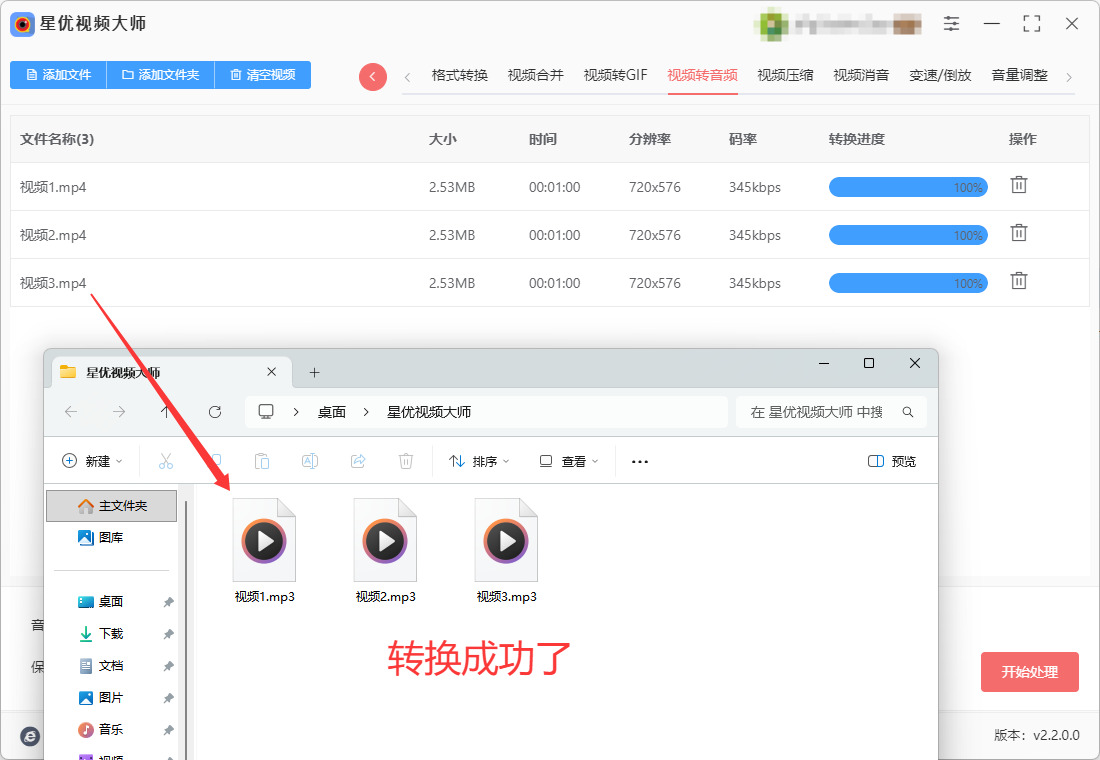Image resolution: width=1100 pixels, height=760 pixels.
Task: Click the Explorer search box 在 星优视频大师 中搜索
Action: 831,412
